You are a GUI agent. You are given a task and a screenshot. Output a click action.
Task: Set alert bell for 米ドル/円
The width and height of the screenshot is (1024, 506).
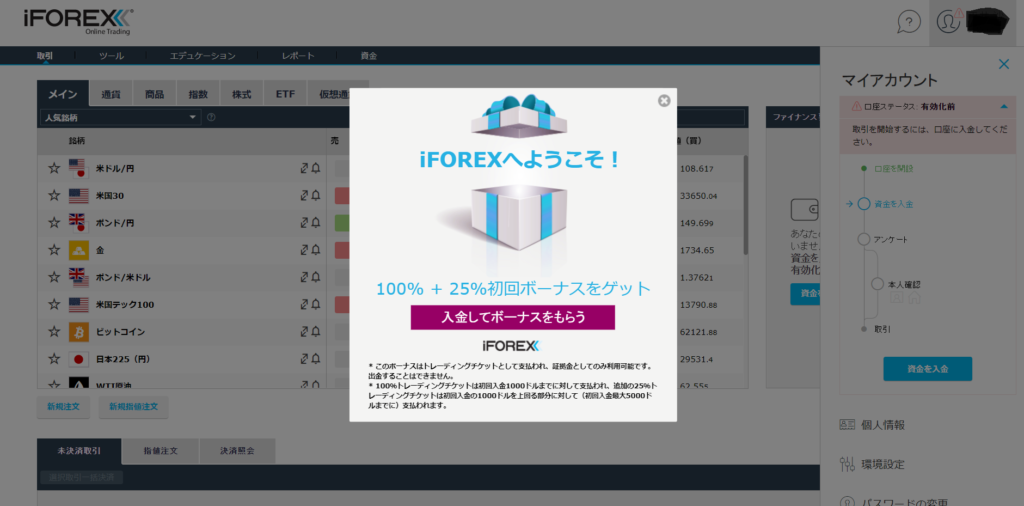tap(315, 168)
